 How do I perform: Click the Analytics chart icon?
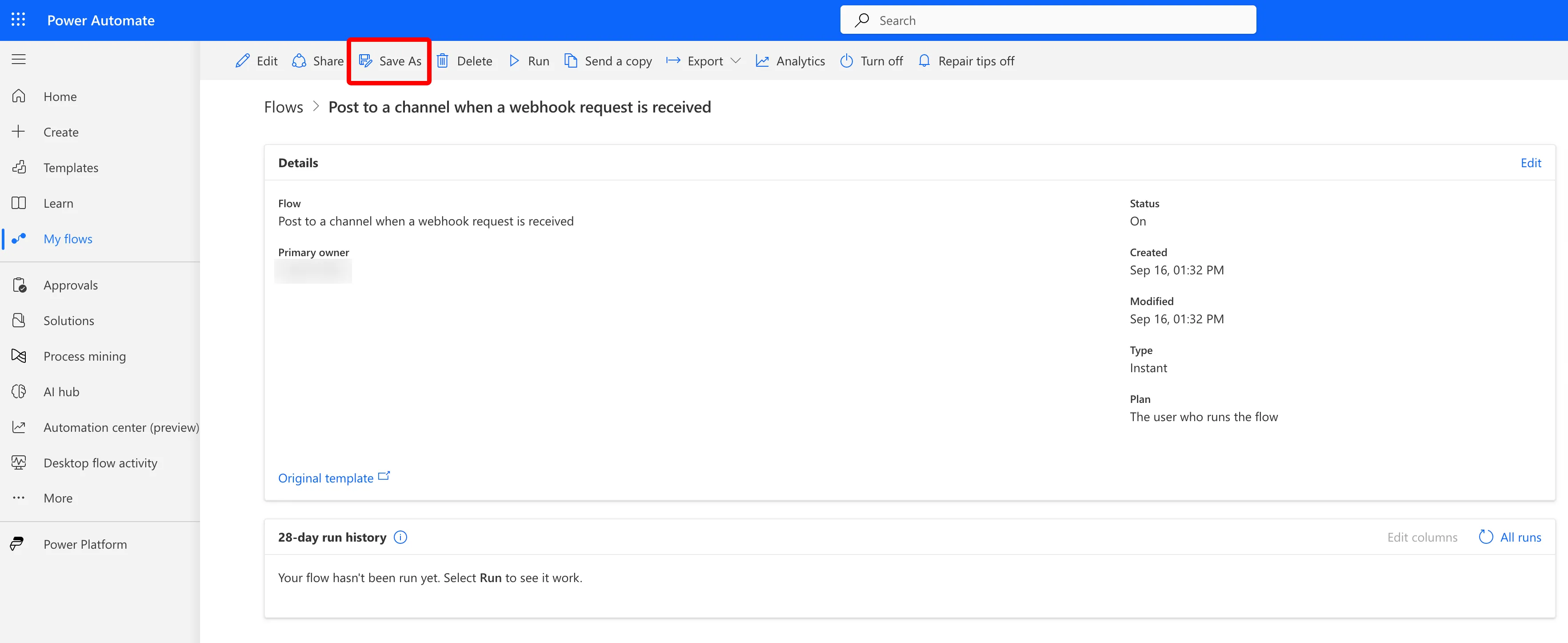click(762, 61)
